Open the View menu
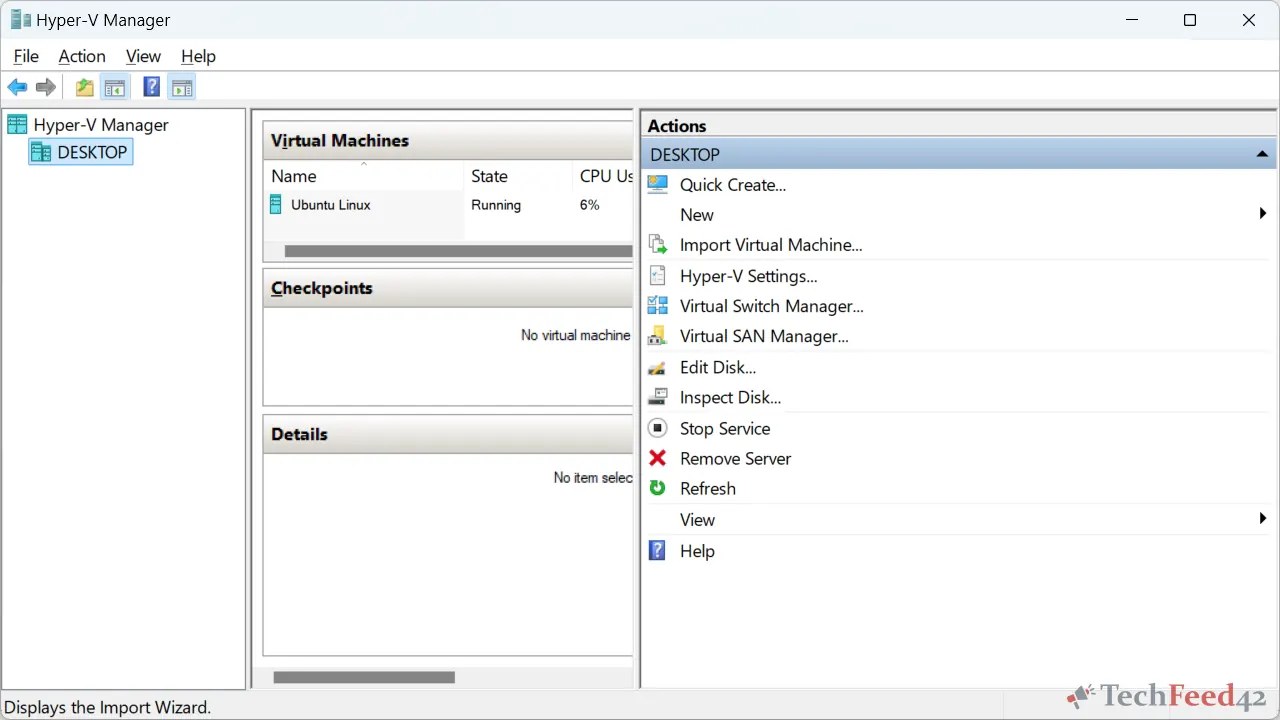Image resolution: width=1280 pixels, height=720 pixels. point(143,56)
